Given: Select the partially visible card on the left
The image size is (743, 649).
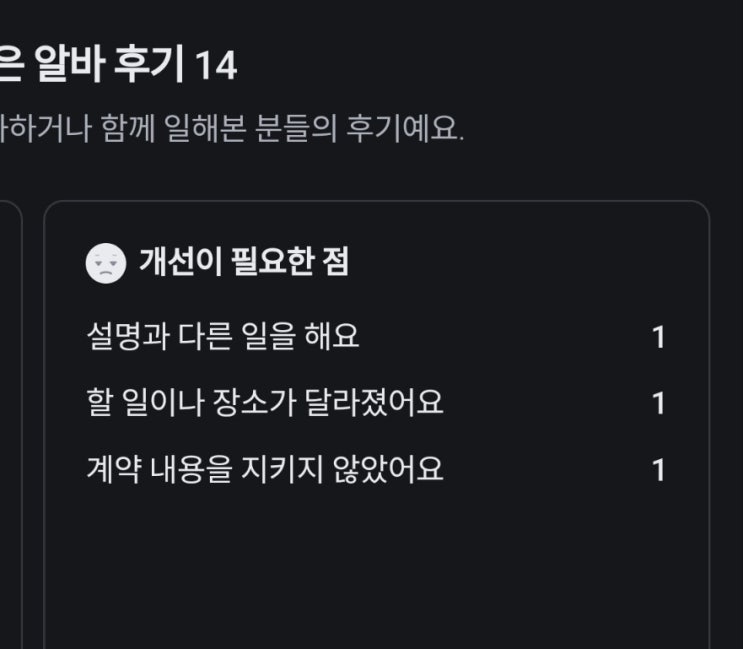Looking at the screenshot, I should point(10,424).
